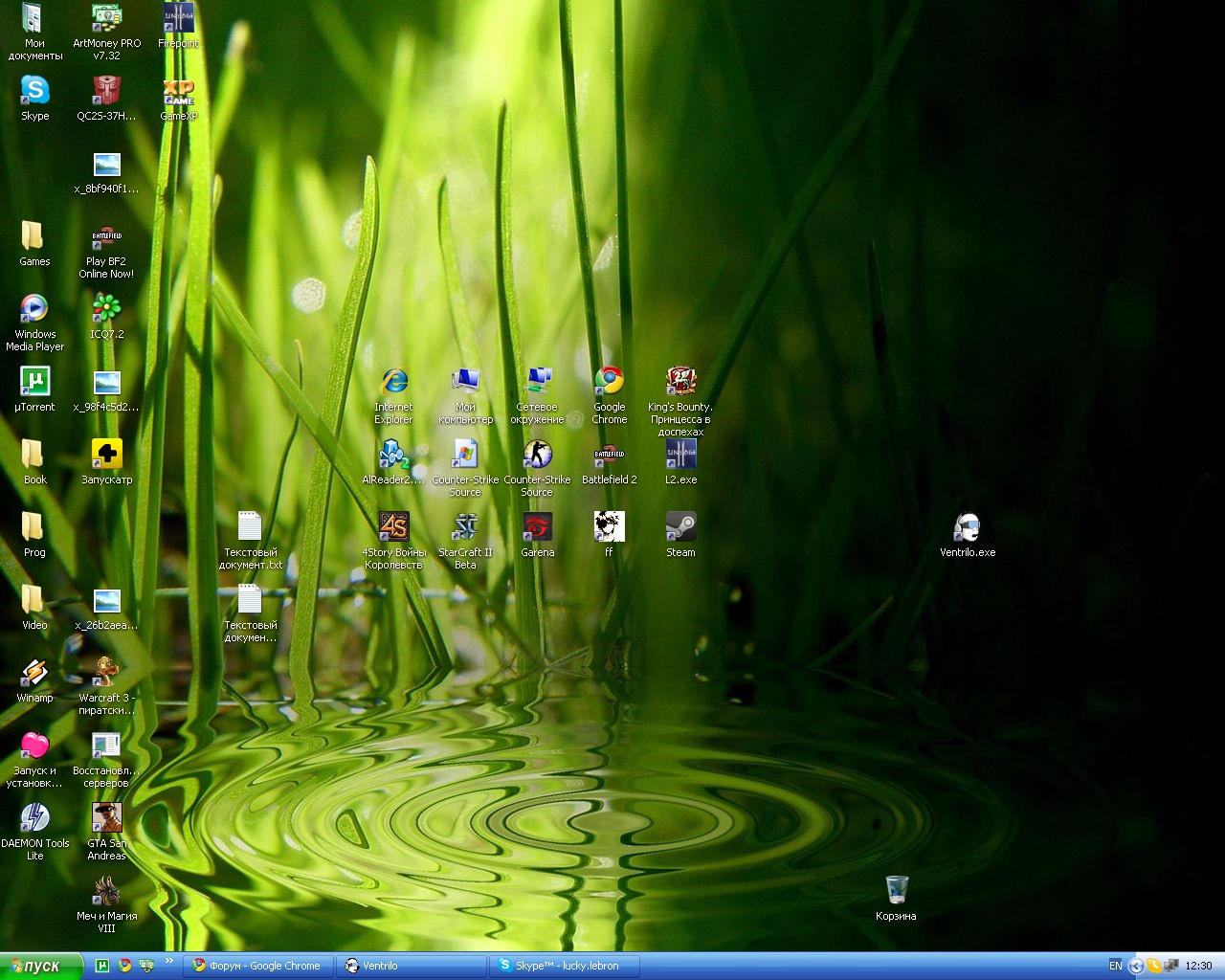
Task: Select the Запуск и установк... heart icon
Action: tap(34, 760)
